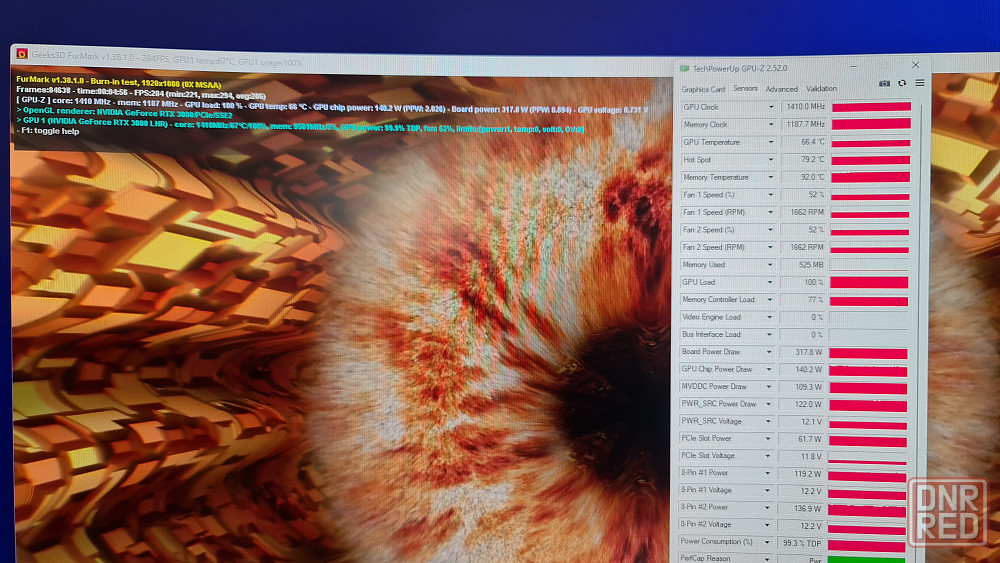Click the GPU Load red graph bar
The width and height of the screenshot is (1000, 563).
(x=869, y=283)
